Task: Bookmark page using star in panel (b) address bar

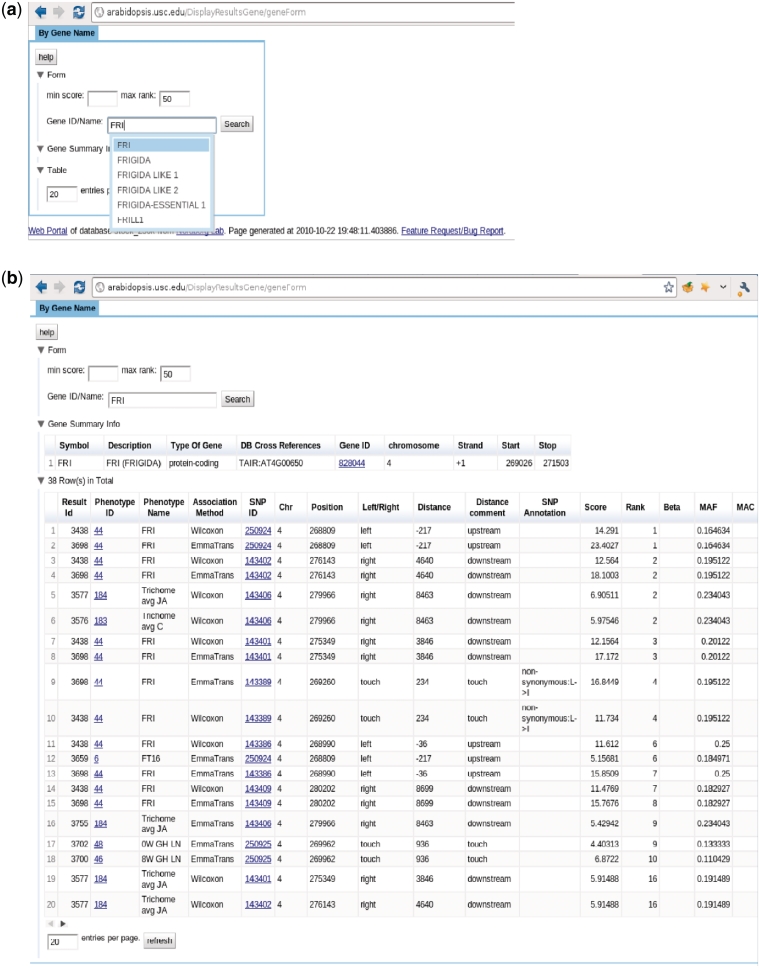Action: [x=669, y=287]
